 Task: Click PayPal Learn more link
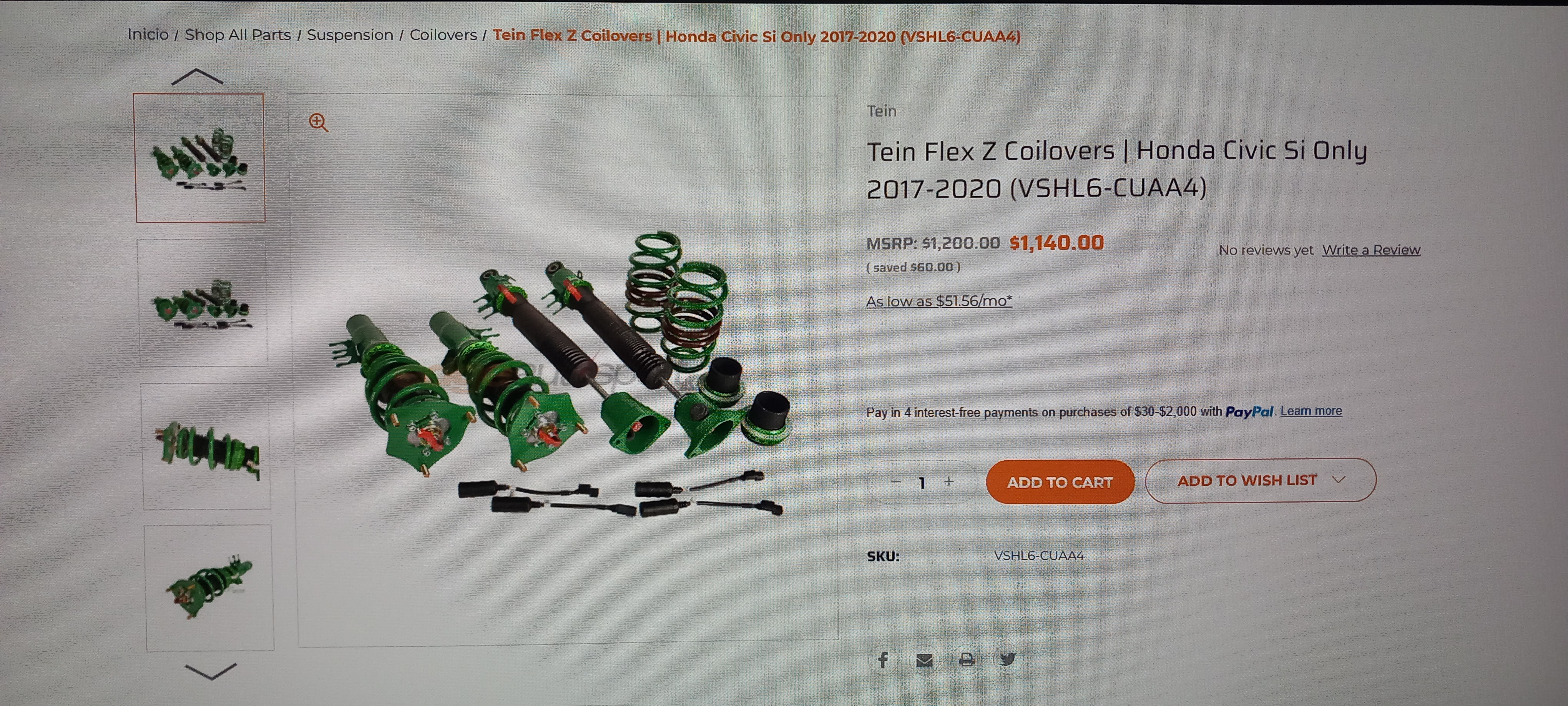(x=1311, y=411)
